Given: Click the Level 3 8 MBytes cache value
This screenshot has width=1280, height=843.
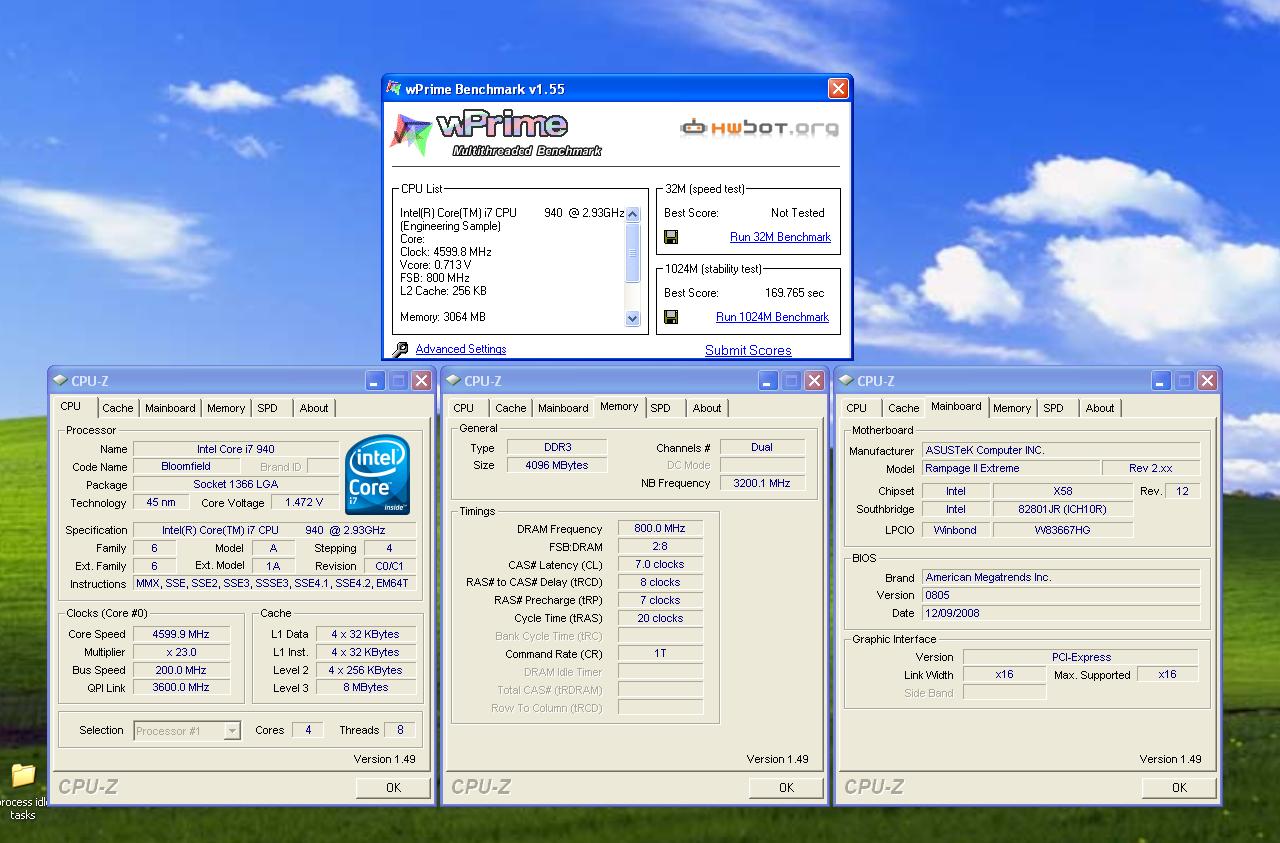Looking at the screenshot, I should (365, 687).
